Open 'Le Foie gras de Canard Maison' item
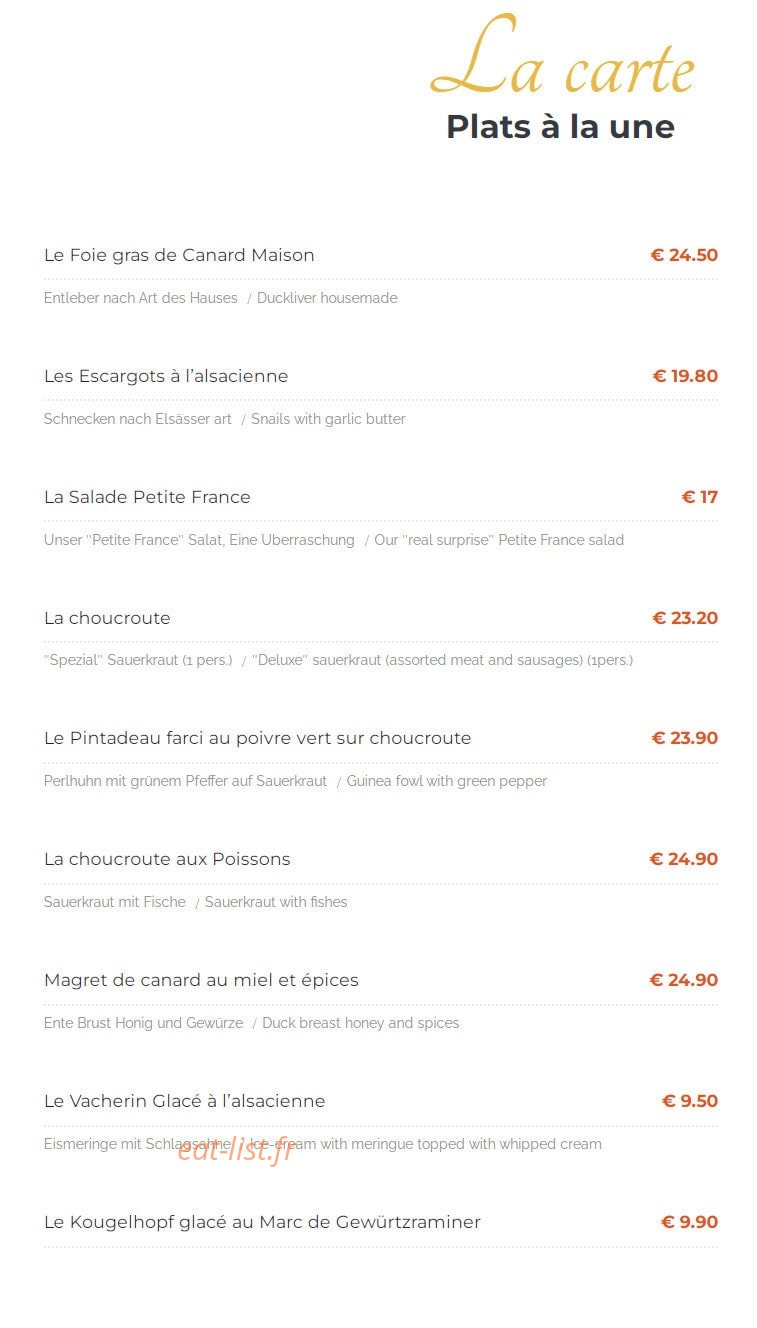This screenshot has width=757, height=1328. 179,255
